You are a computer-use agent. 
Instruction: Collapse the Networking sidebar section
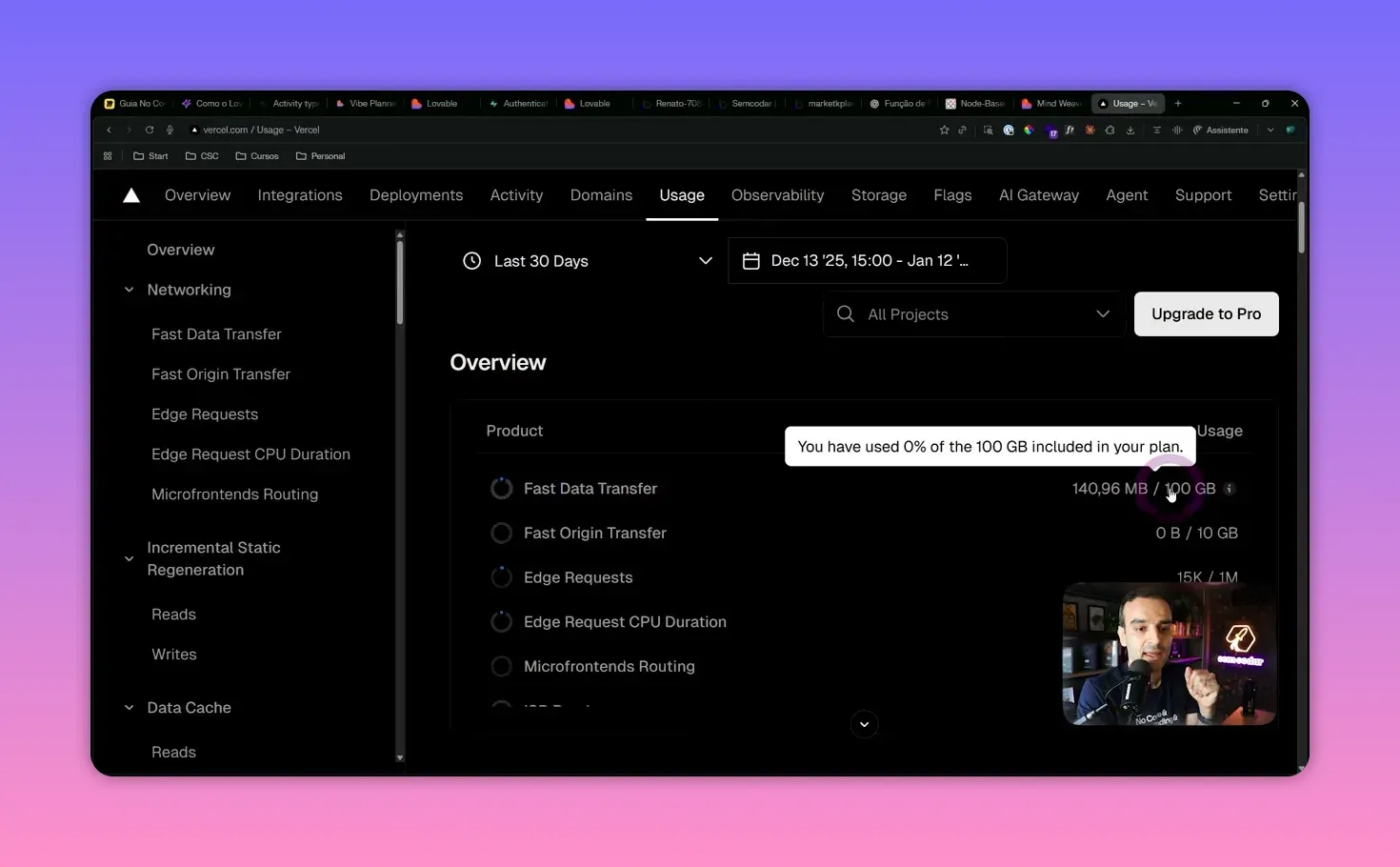130,290
